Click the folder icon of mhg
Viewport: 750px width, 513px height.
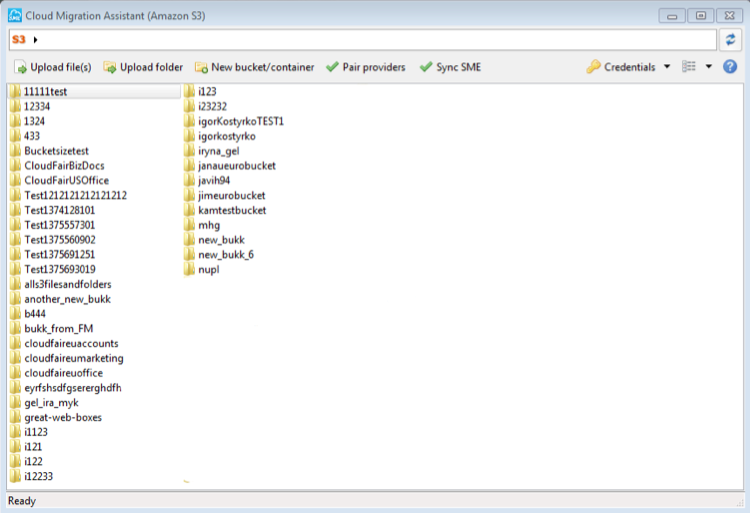coord(189,225)
